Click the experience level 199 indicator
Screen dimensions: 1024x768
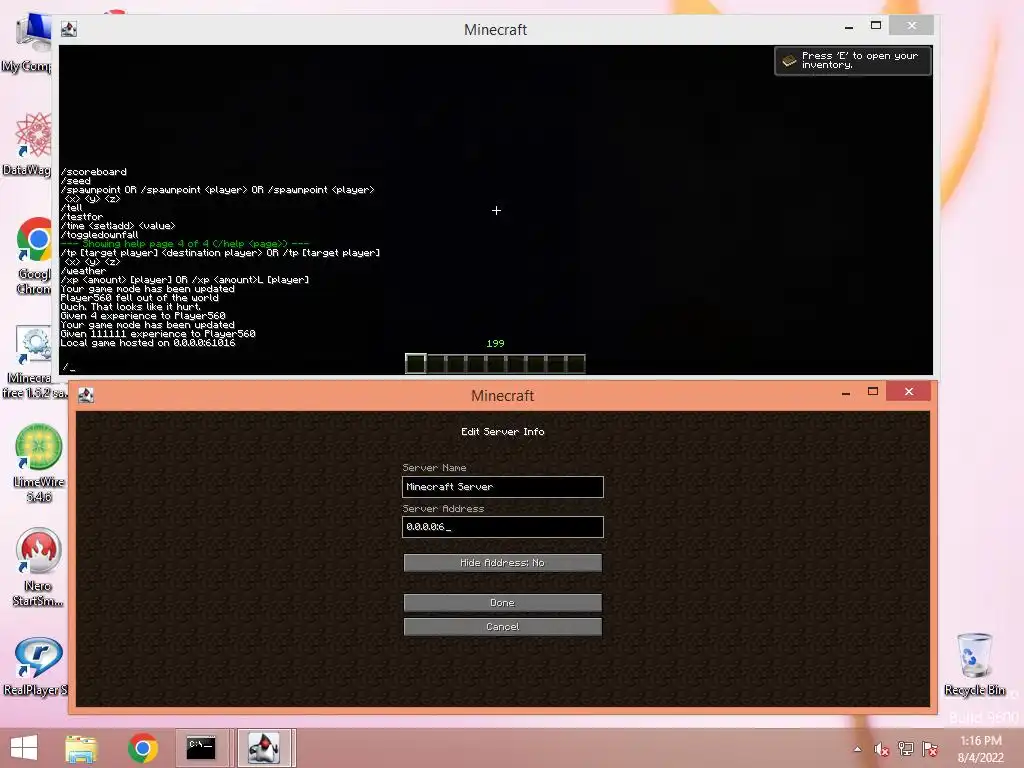click(495, 344)
